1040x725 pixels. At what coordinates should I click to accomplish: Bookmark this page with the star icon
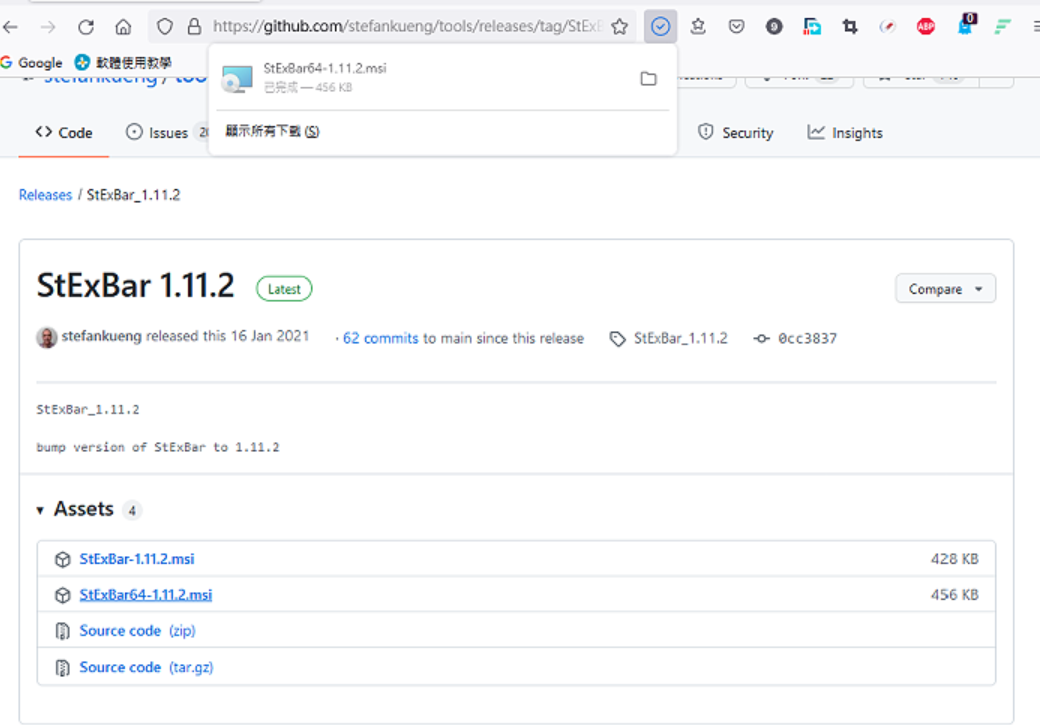tap(619, 27)
